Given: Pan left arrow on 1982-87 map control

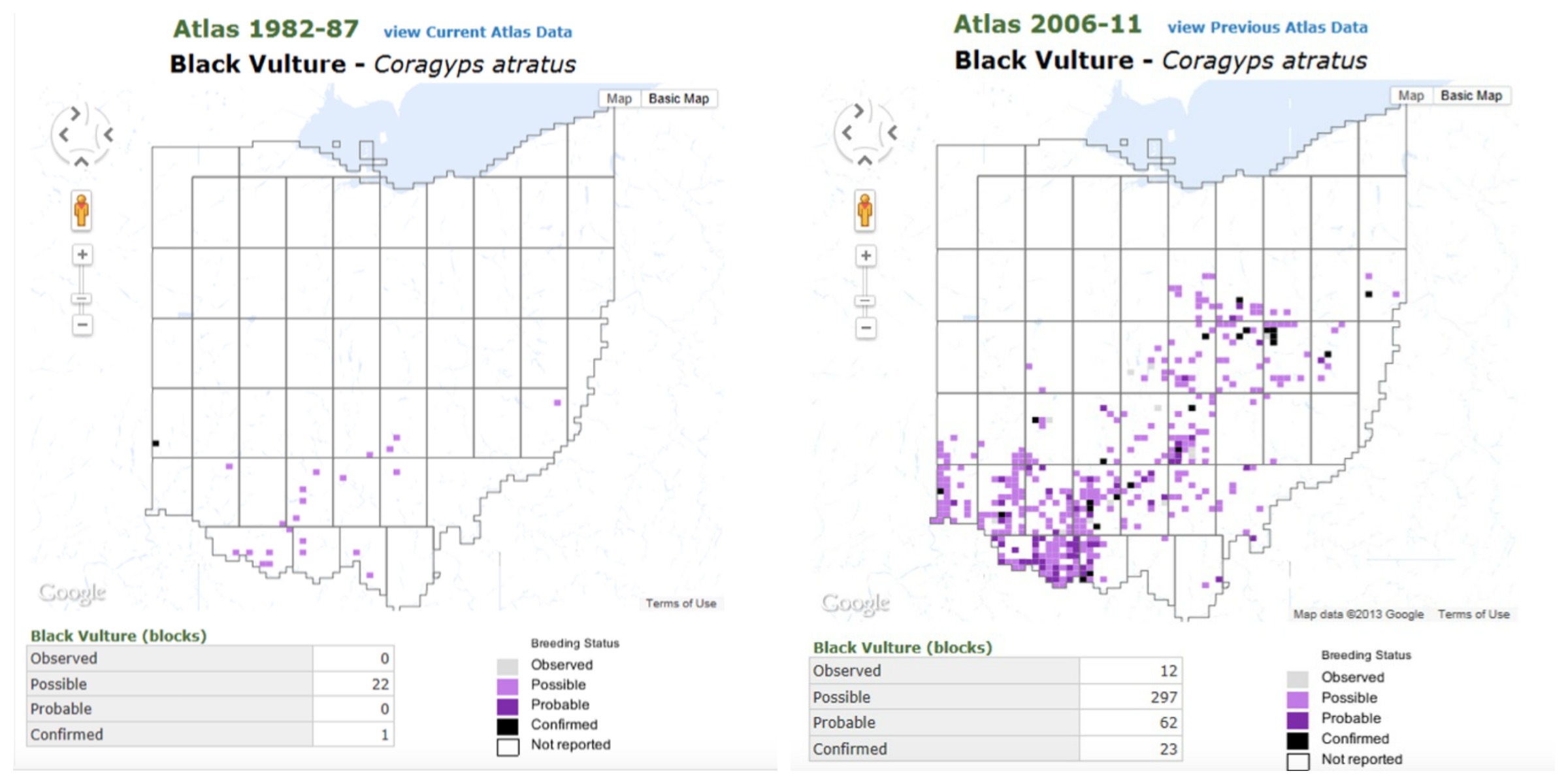Looking at the screenshot, I should point(63,135).
